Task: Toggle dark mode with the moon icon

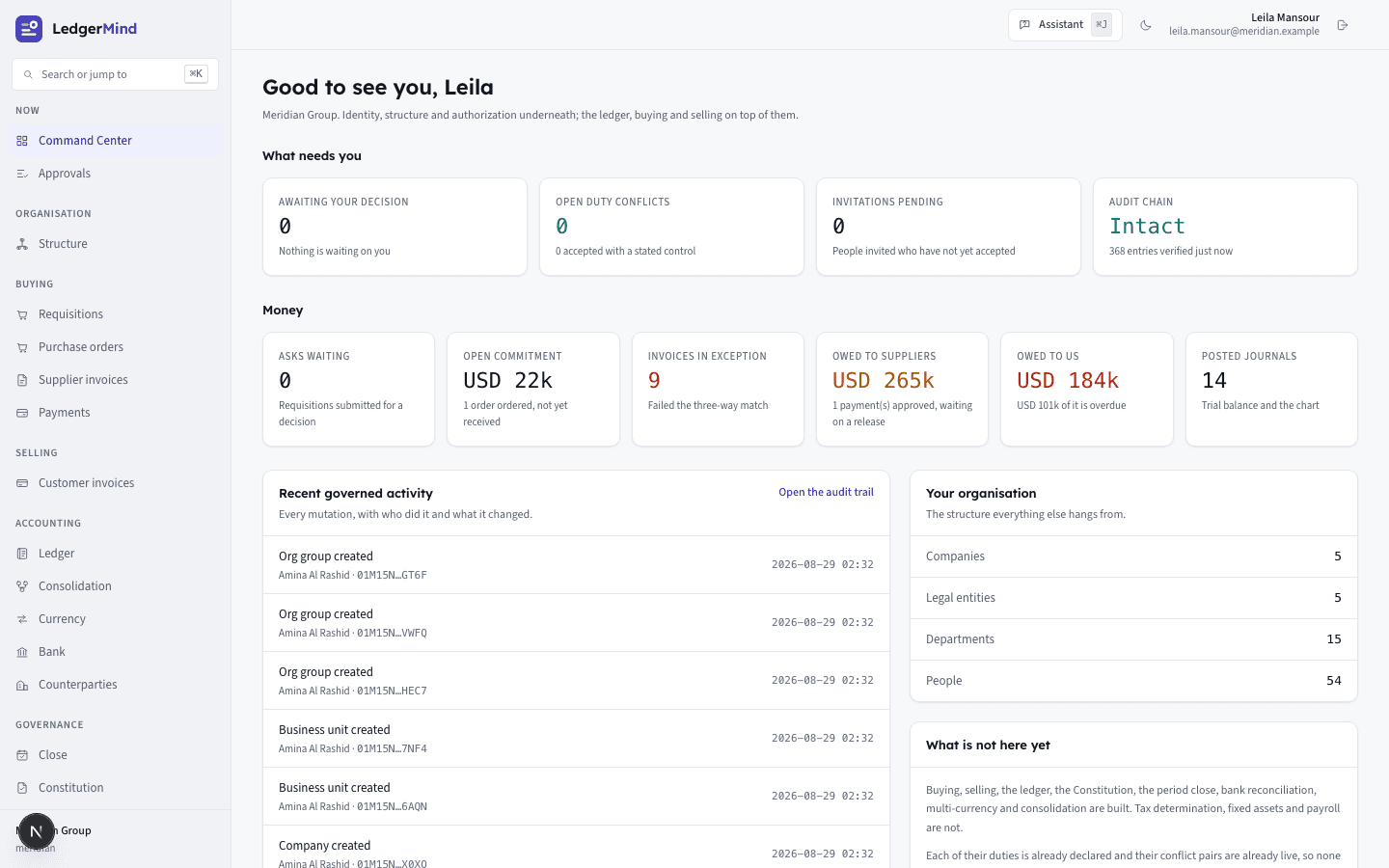Action: (1146, 25)
